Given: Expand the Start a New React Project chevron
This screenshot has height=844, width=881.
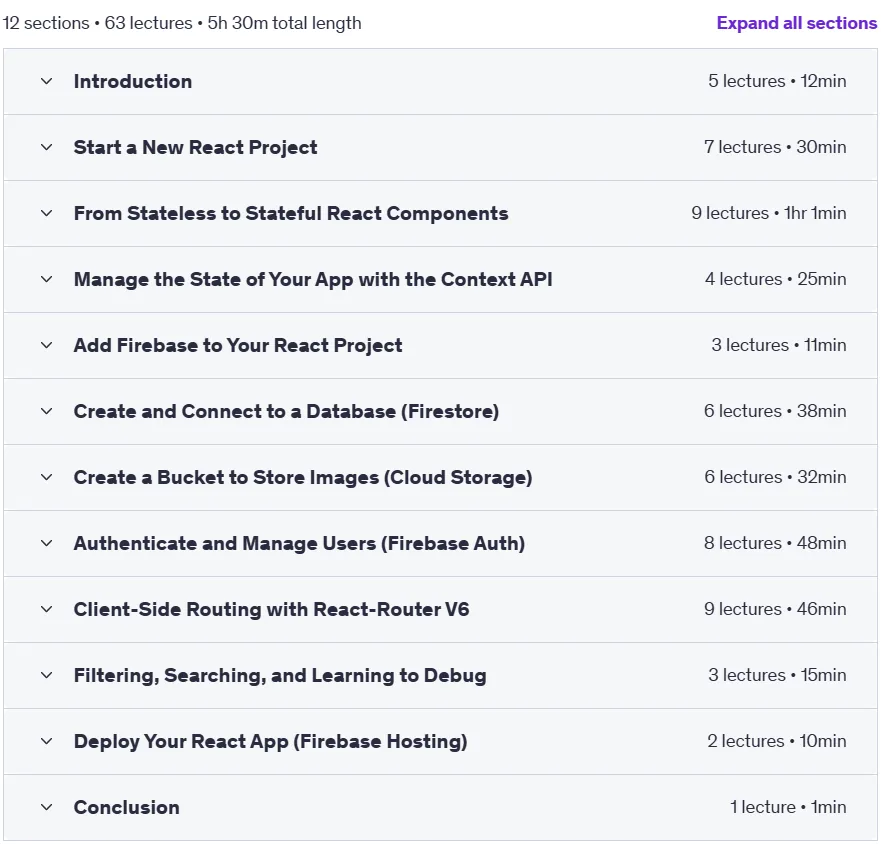Looking at the screenshot, I should coord(47,147).
